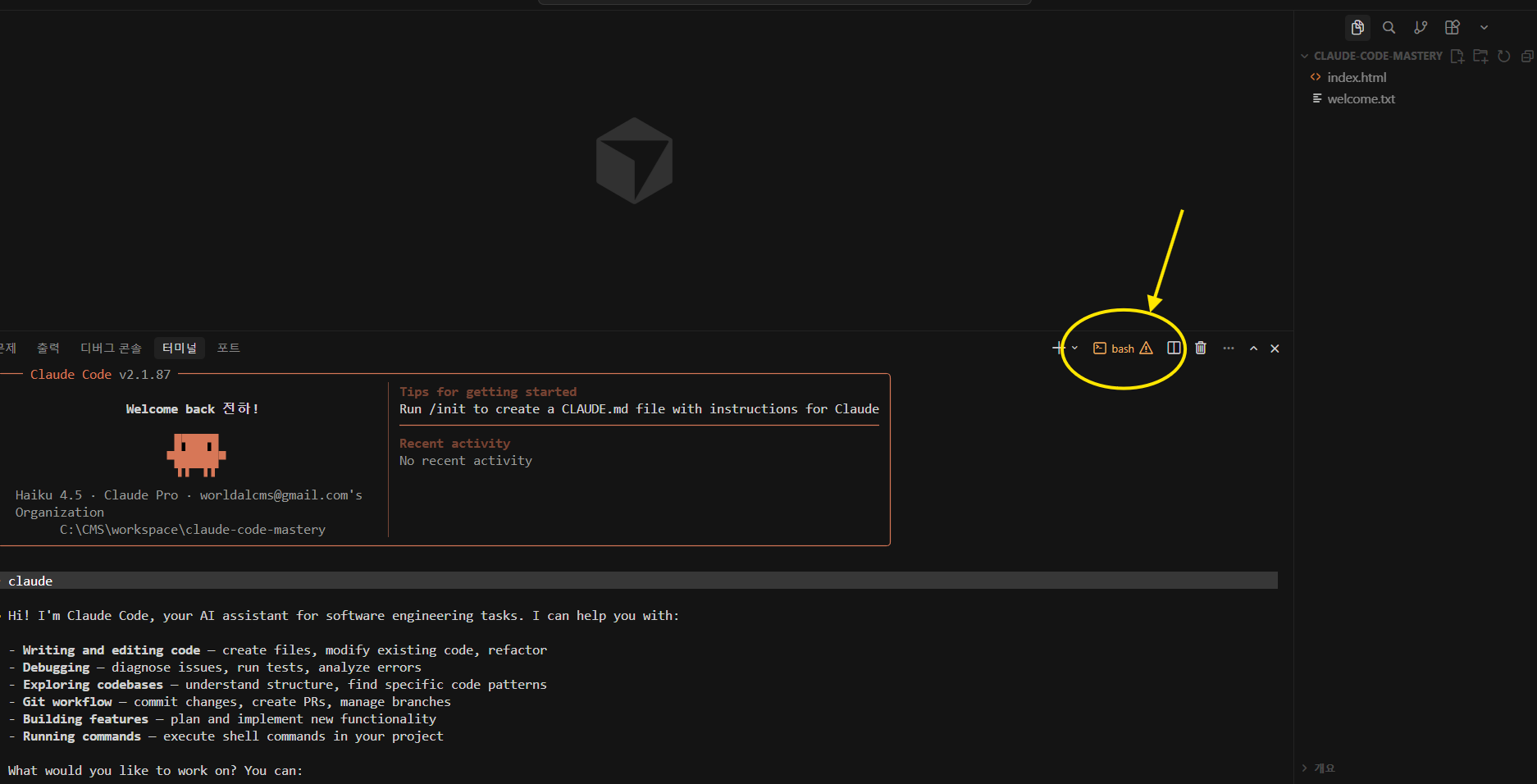The width and height of the screenshot is (1537, 784).
Task: Switch to the 포트 panel tab
Action: pos(229,349)
